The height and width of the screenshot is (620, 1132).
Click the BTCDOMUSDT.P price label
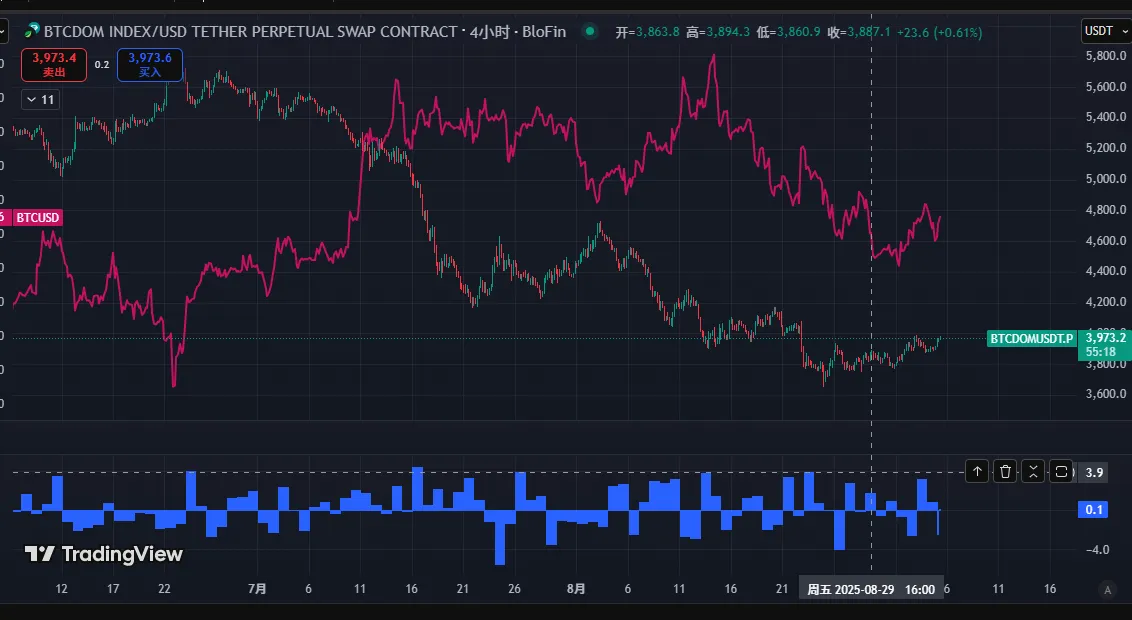(x=1030, y=339)
